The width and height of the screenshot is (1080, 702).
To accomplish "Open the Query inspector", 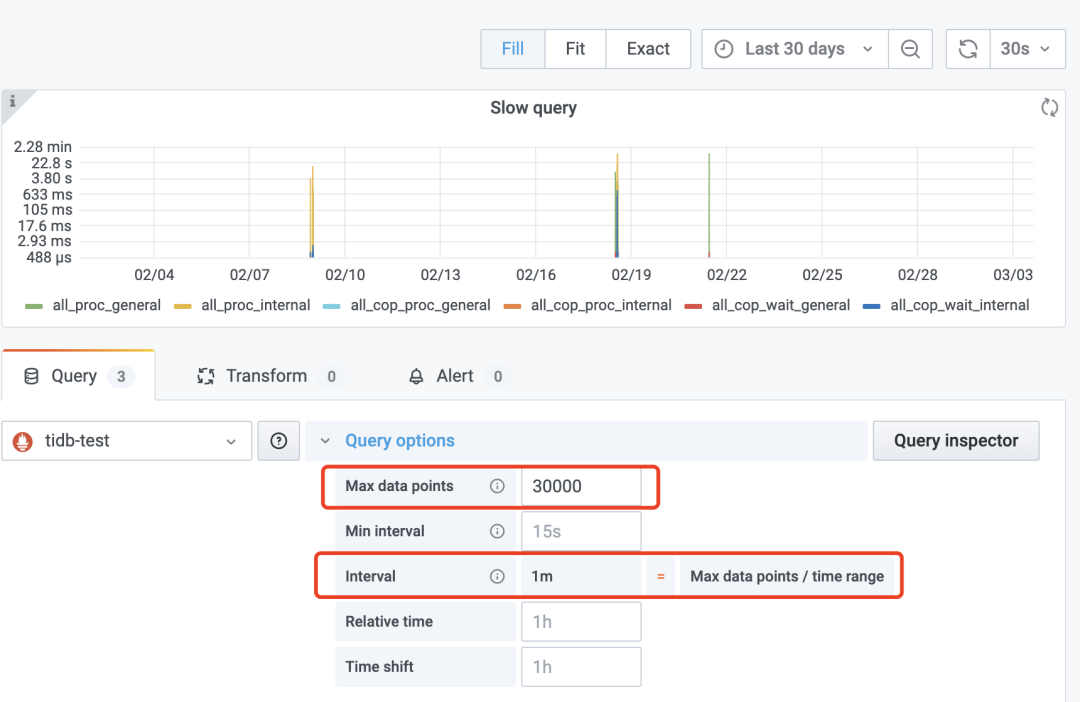I will click(955, 441).
